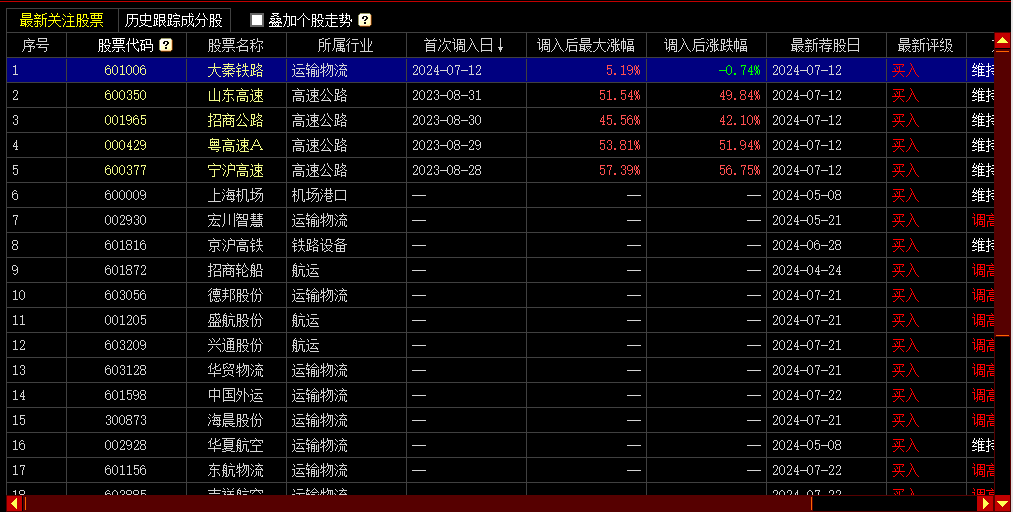Click stock code 600350 for 山东高速
Viewport: 1013px width, 512px height.
[125, 95]
